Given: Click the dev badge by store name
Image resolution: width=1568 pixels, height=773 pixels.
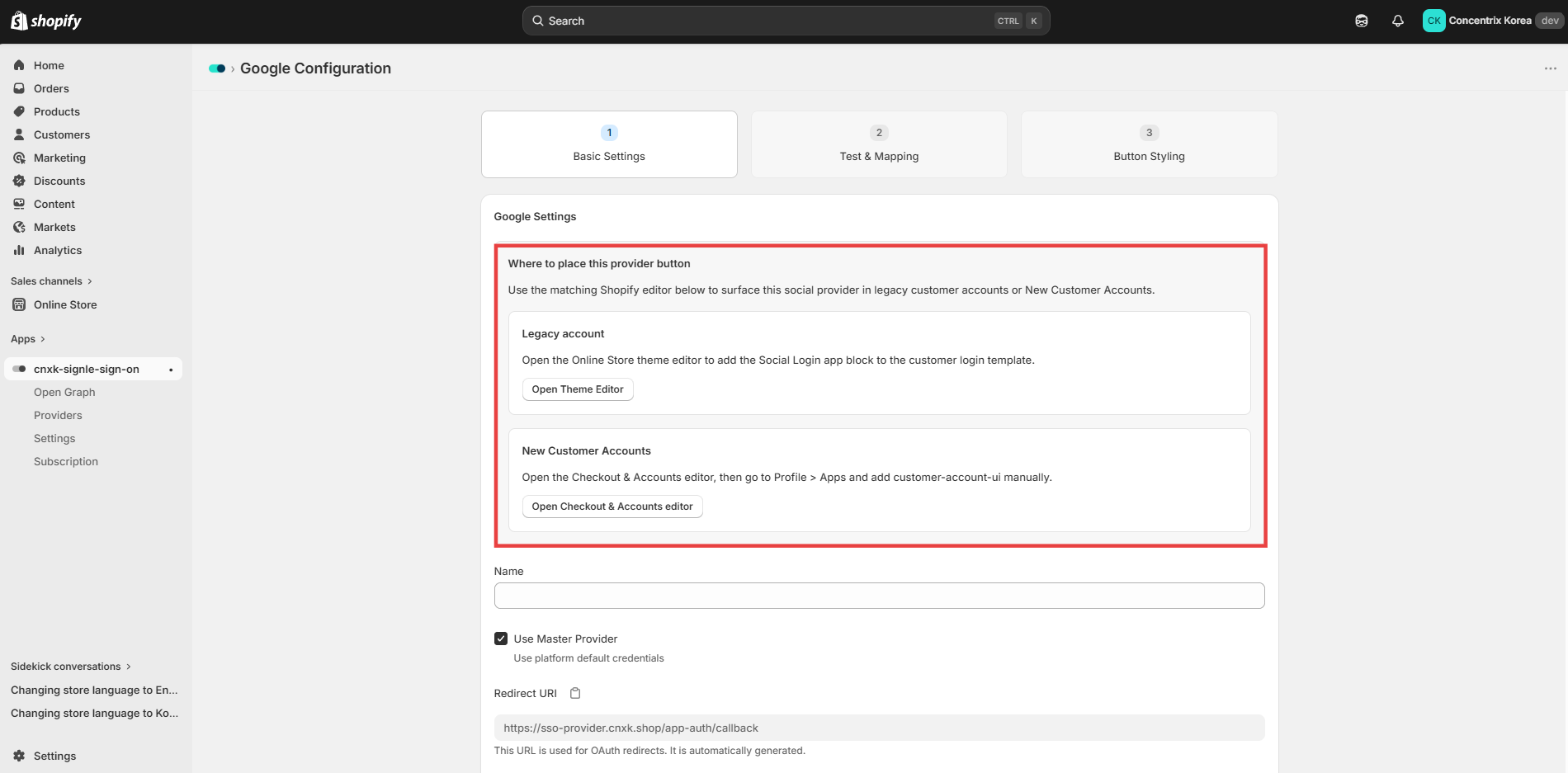Looking at the screenshot, I should pyautogui.click(x=1549, y=21).
